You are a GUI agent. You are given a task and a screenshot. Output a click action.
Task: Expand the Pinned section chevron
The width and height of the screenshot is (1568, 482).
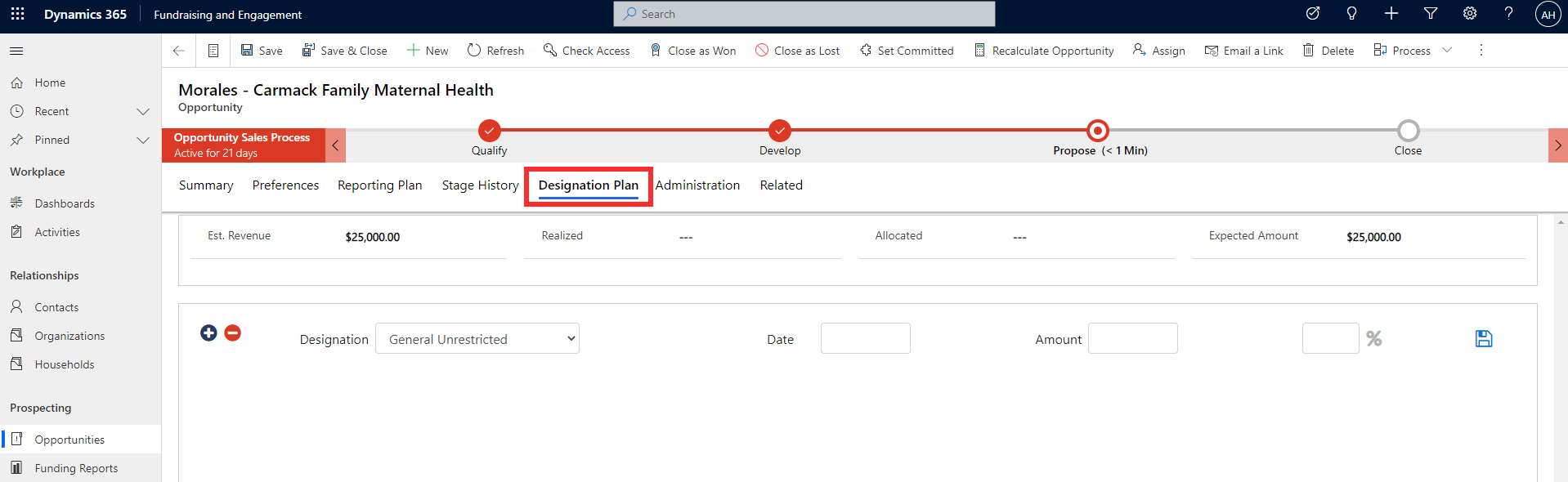pos(143,140)
